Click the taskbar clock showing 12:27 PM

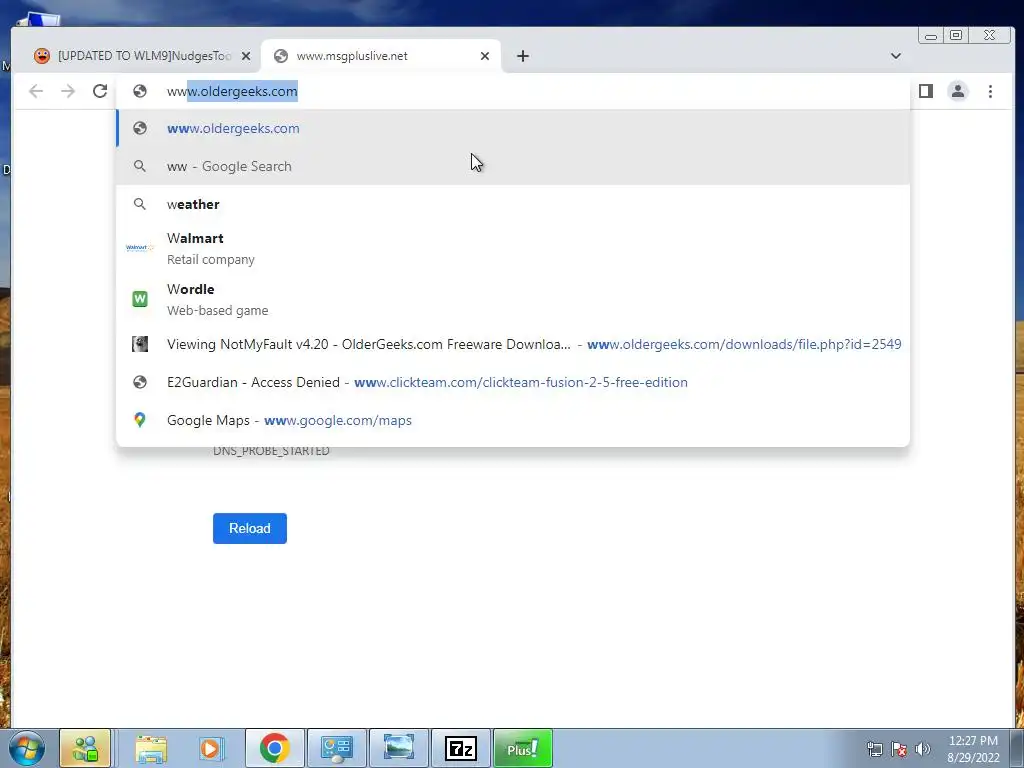point(973,749)
